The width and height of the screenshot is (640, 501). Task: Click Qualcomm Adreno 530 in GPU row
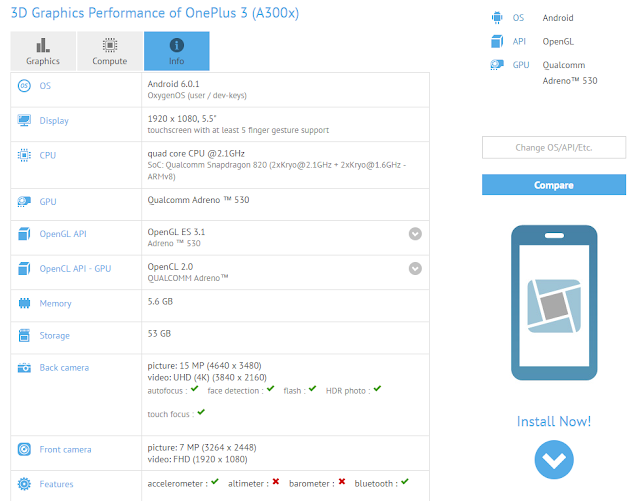[x=198, y=200]
